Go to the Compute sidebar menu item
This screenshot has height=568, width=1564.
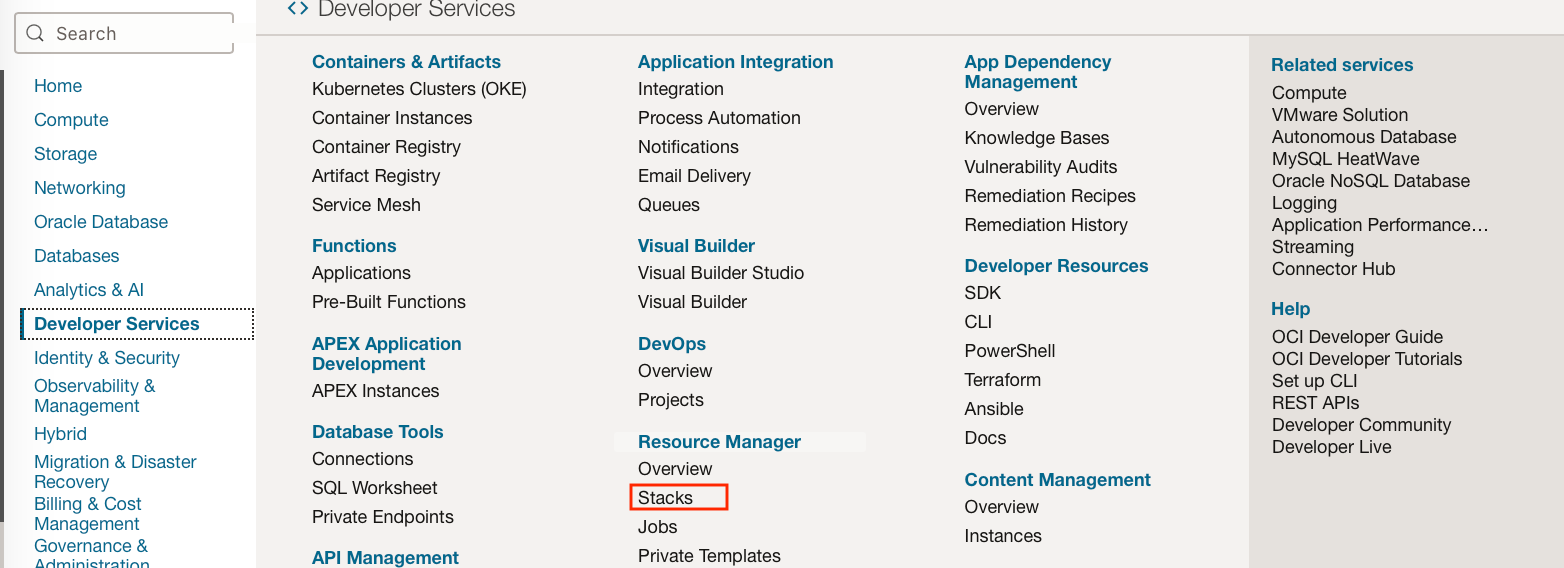(71, 120)
